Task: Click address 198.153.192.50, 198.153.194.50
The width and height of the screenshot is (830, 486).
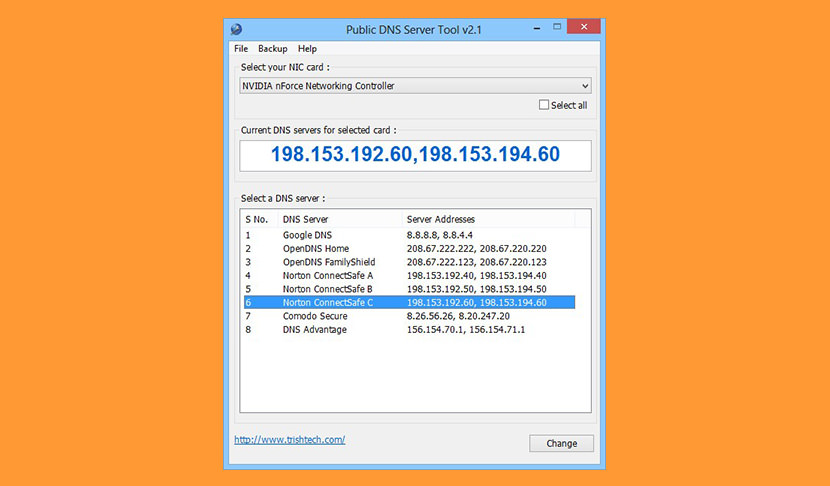Action: [476, 289]
